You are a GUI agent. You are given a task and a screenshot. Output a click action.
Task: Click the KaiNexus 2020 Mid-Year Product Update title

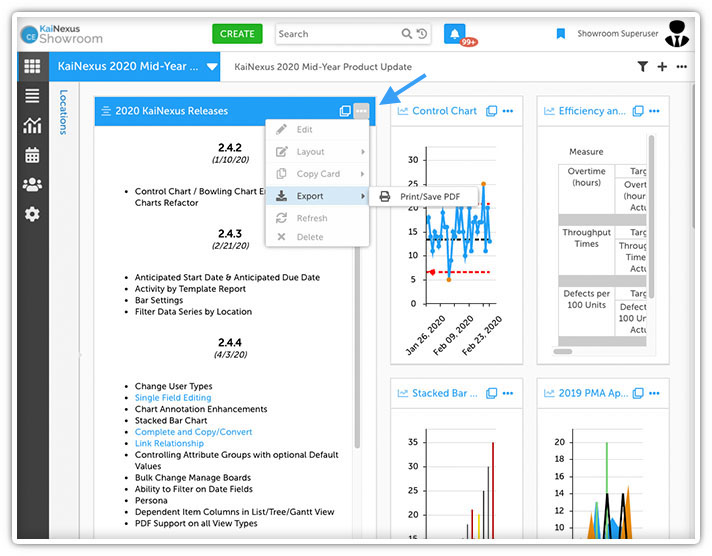click(x=323, y=67)
